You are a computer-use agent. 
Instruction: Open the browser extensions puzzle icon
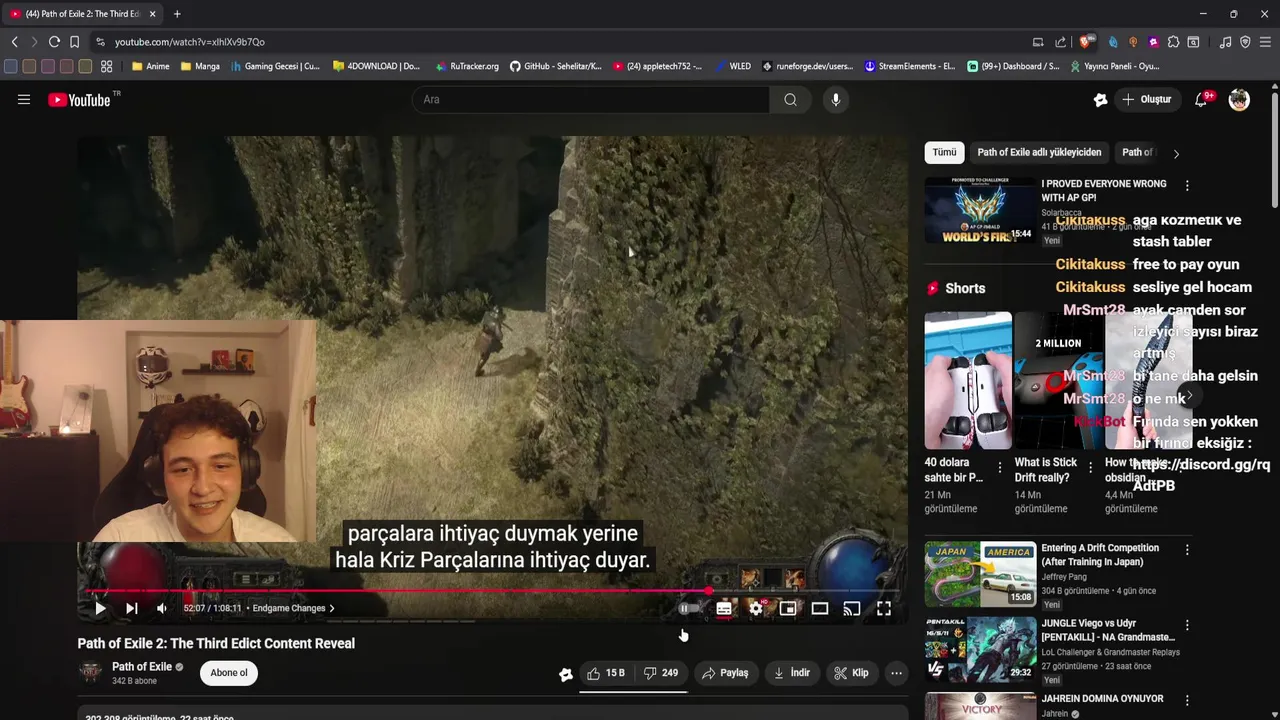1173,42
